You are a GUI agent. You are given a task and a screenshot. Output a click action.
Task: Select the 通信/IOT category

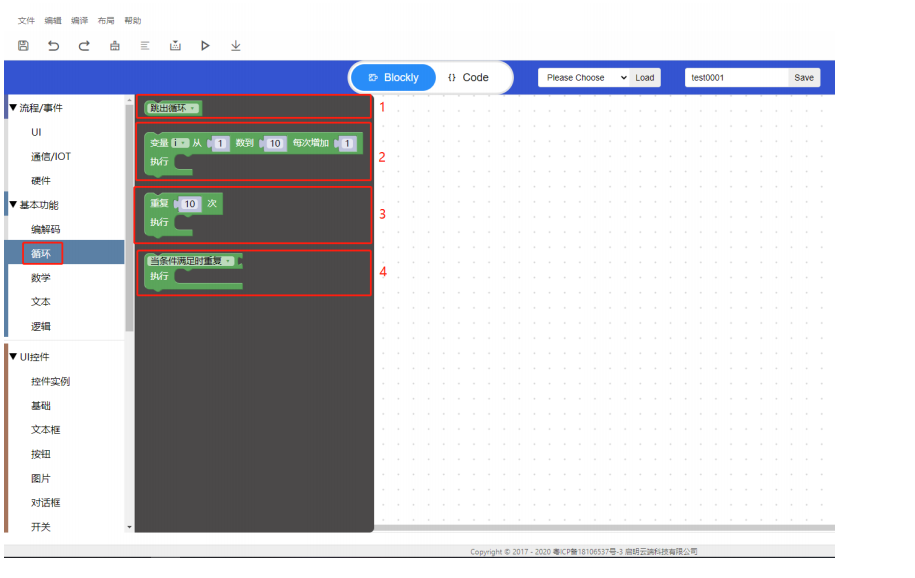[x=51, y=156]
